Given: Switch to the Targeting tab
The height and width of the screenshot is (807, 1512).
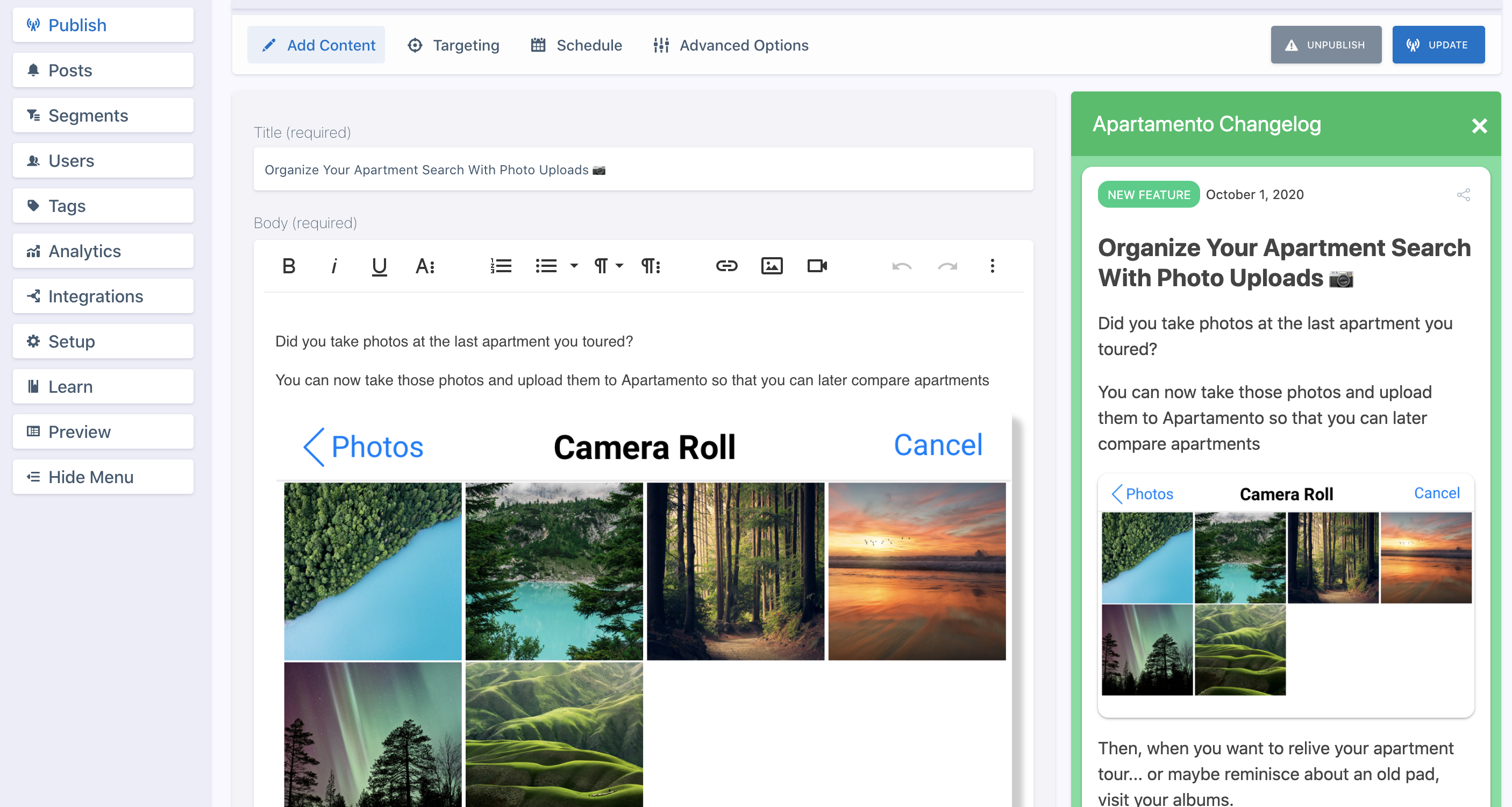Looking at the screenshot, I should tap(453, 45).
